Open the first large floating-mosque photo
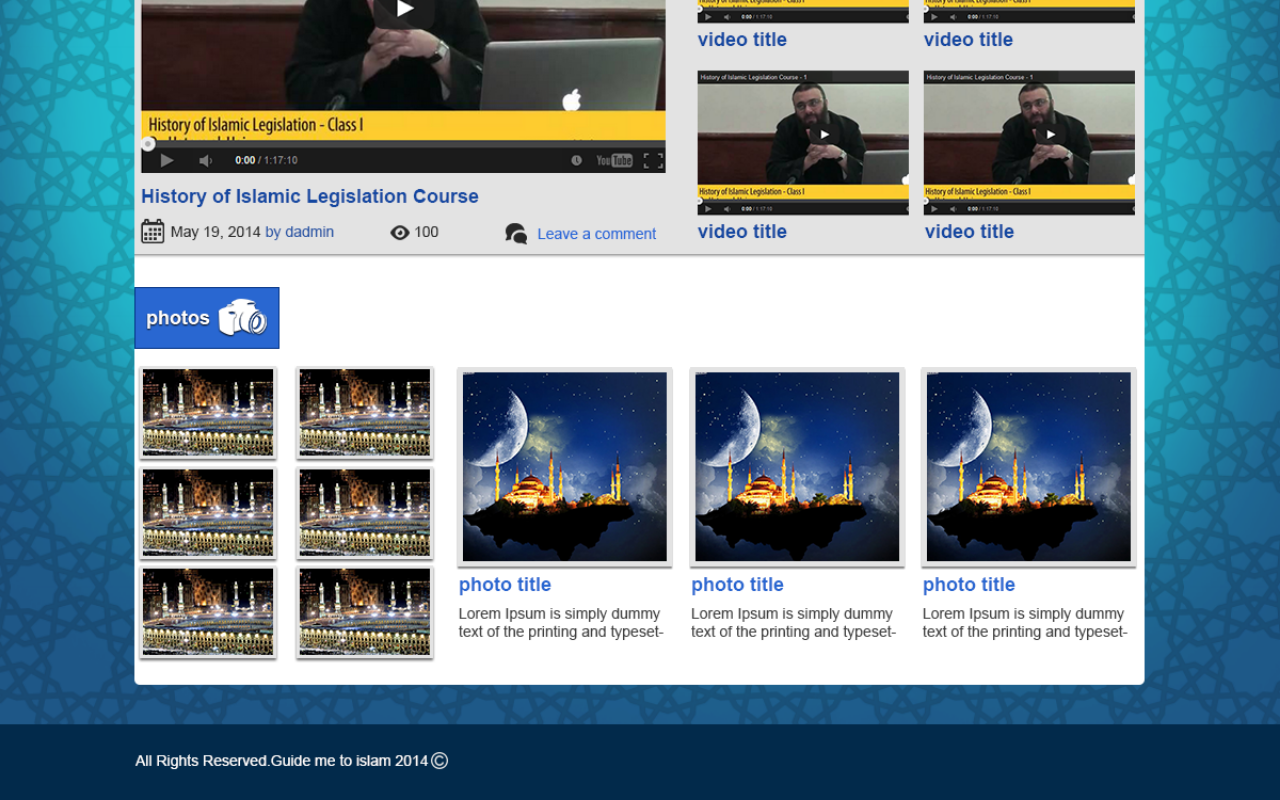This screenshot has height=800, width=1280. click(x=565, y=467)
